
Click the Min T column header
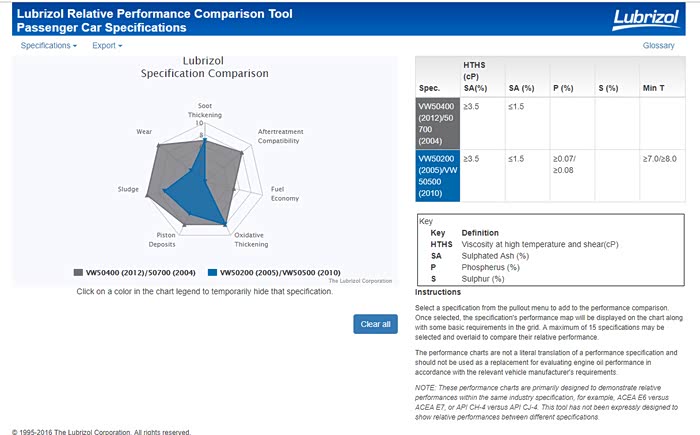655,88
